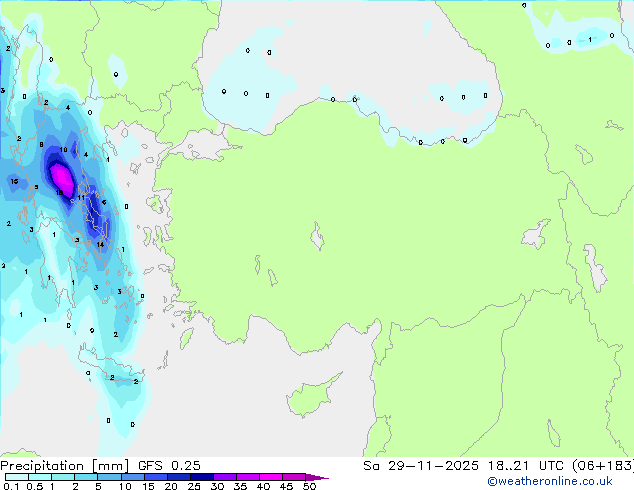634x490 pixels.
Task: Click the '25' legend scale label
Action: 194,486
